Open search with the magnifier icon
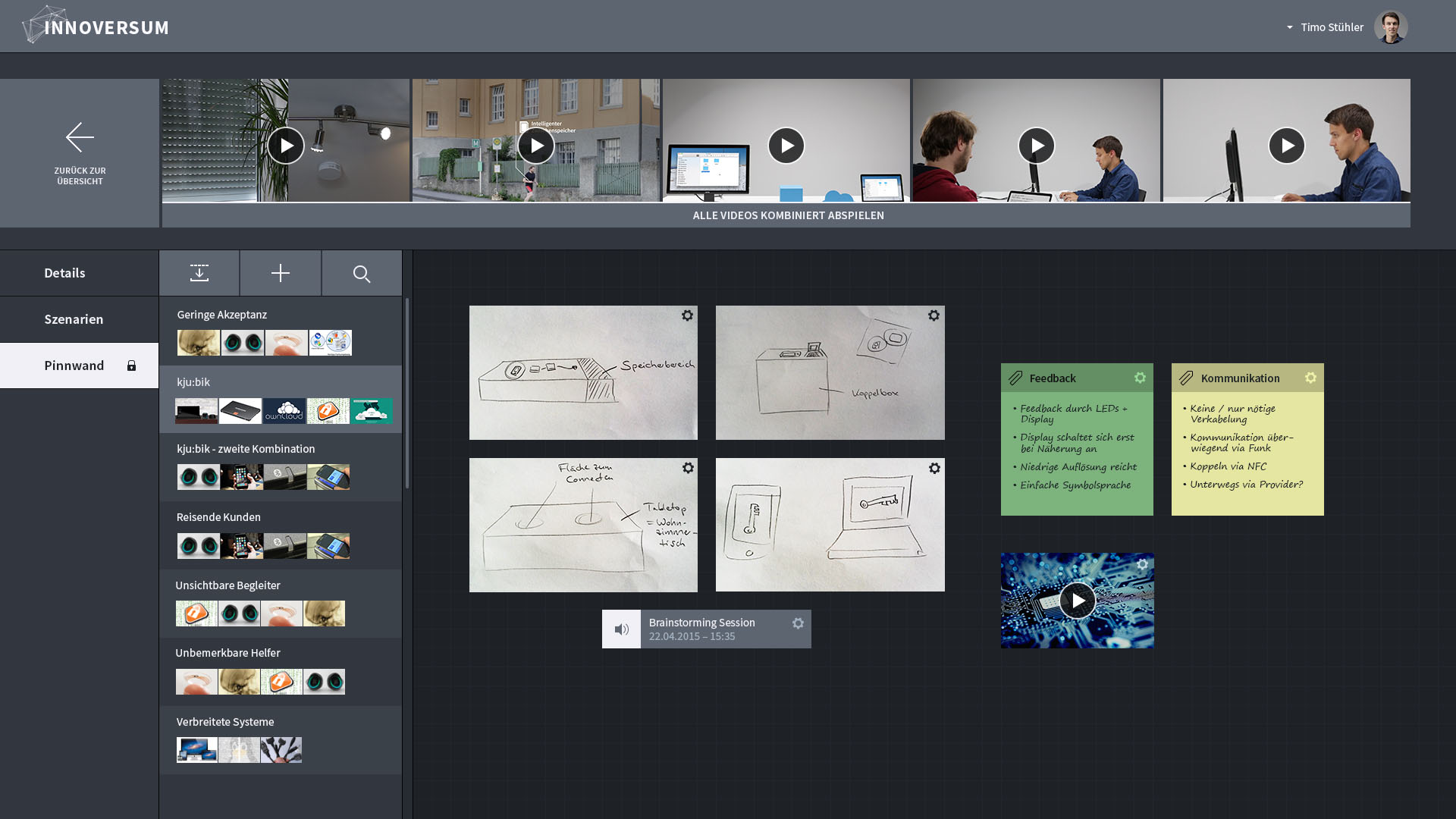 pyautogui.click(x=362, y=274)
